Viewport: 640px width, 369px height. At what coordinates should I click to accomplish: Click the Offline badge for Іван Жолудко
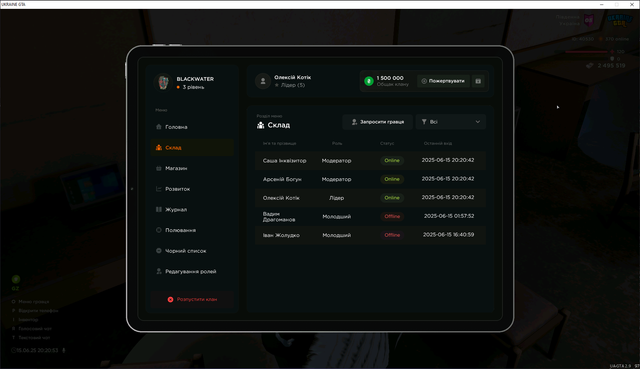[392, 235]
